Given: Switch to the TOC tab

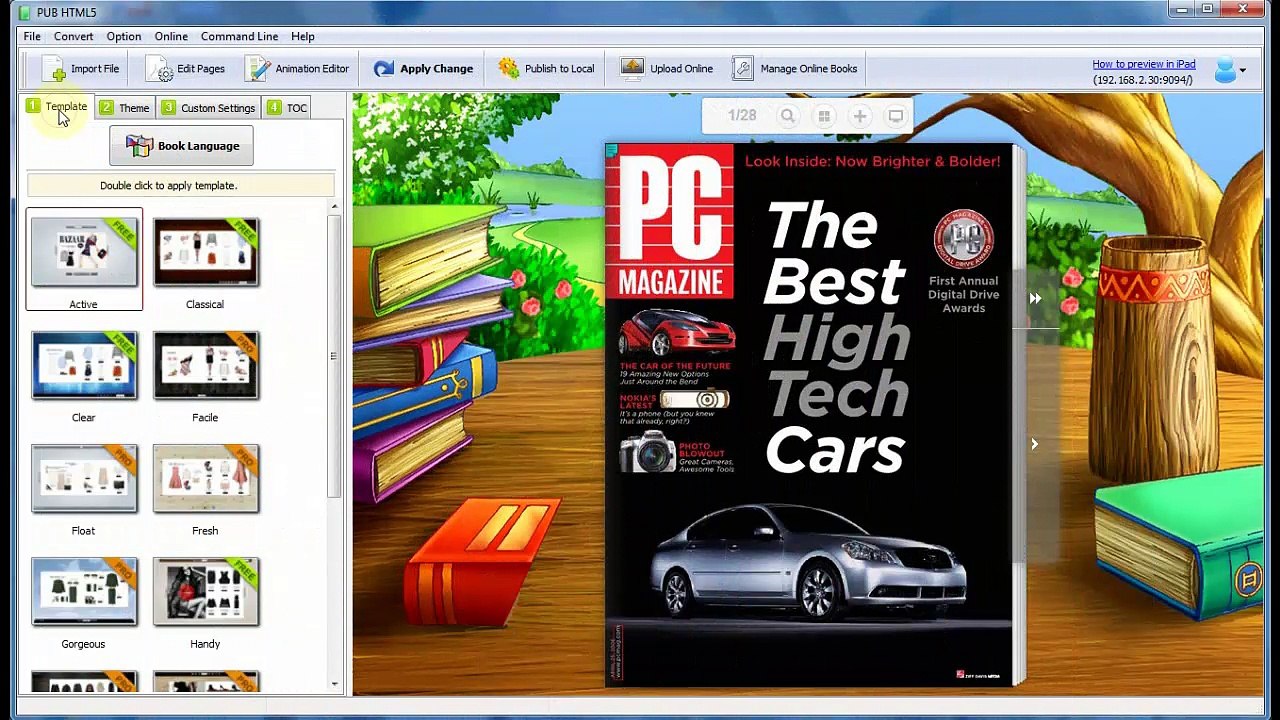Looking at the screenshot, I should (x=287, y=108).
